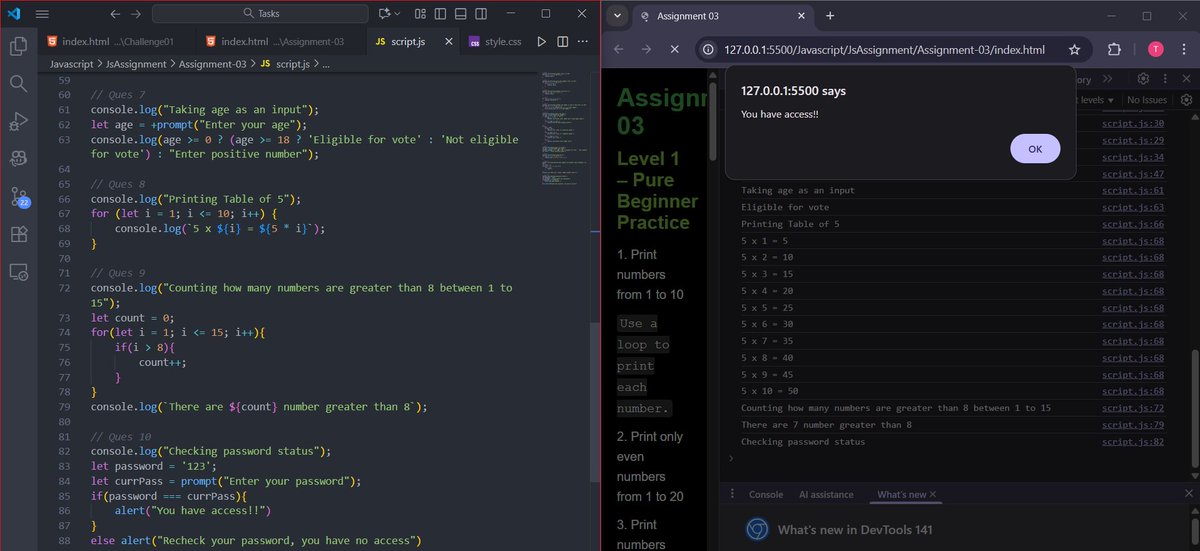Open the script.js:79 source link

1133,425
